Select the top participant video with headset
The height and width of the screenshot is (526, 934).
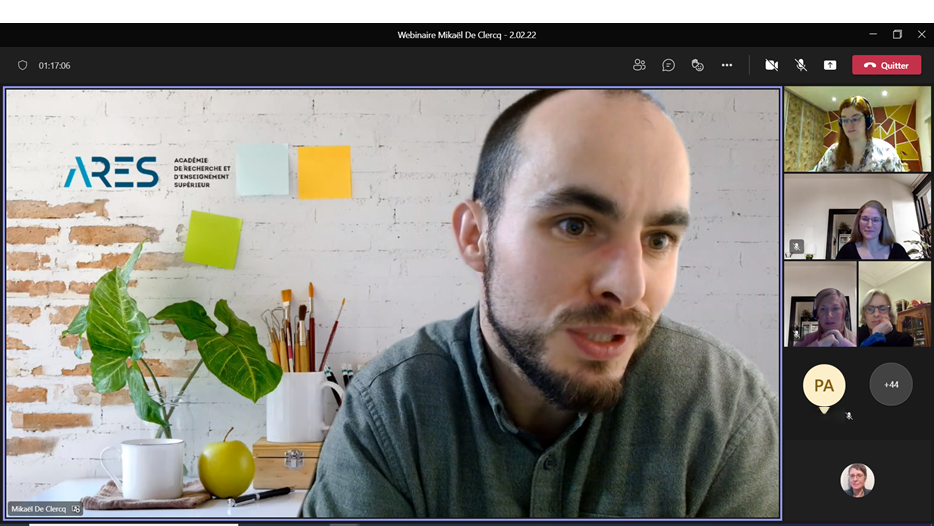(857, 130)
